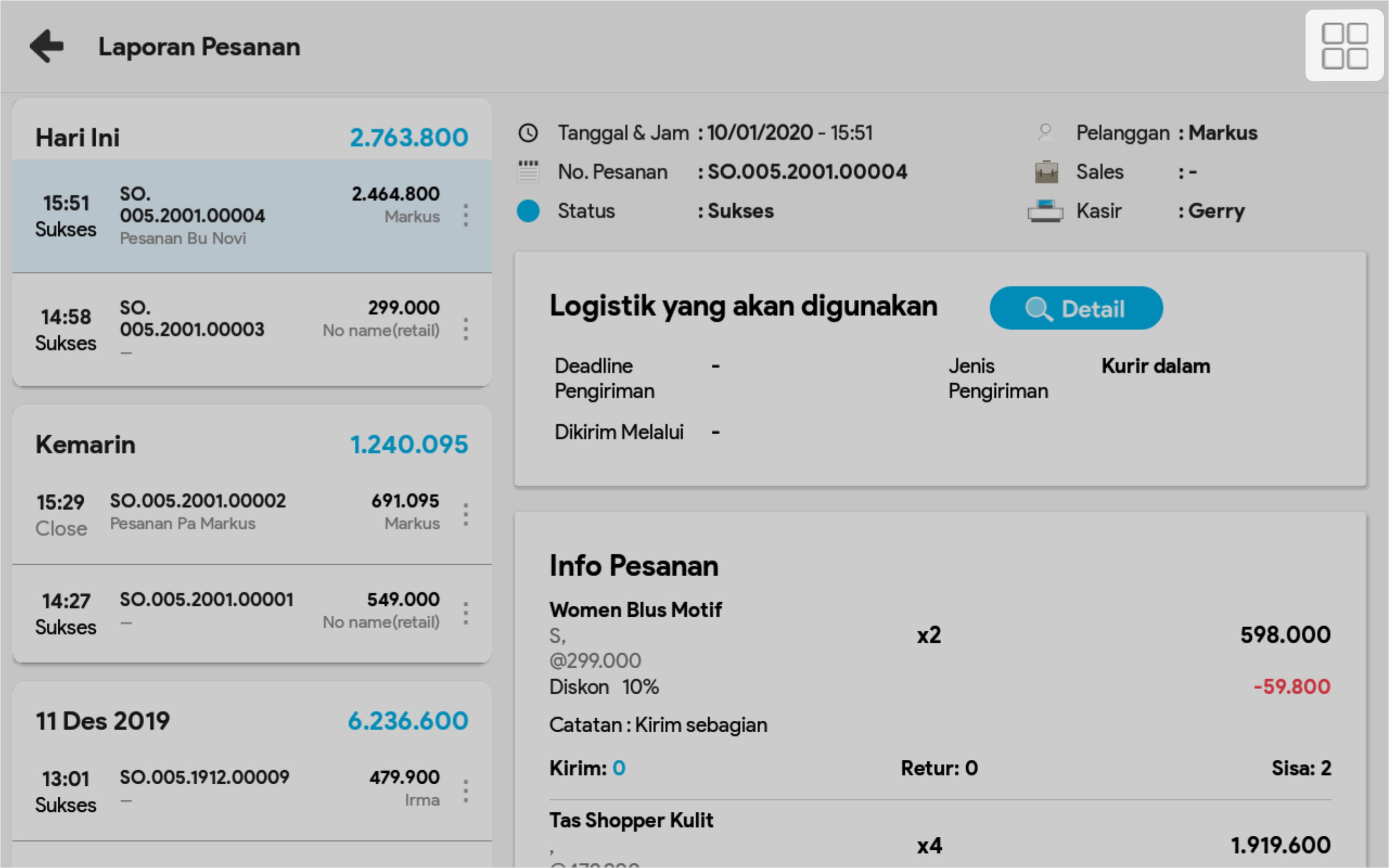
Task: Click the Sales briefcase icon
Action: click(1046, 172)
